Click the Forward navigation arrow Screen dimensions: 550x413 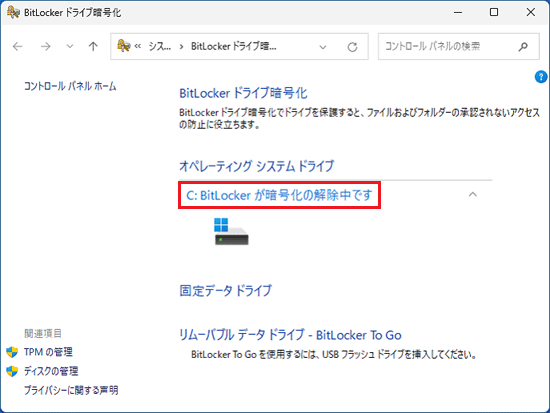click(x=46, y=46)
